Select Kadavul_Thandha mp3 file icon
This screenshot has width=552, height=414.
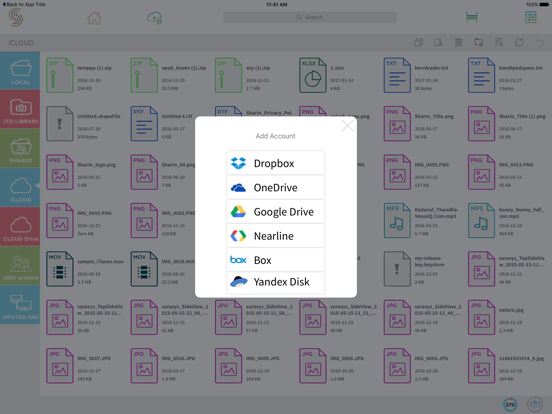click(397, 220)
